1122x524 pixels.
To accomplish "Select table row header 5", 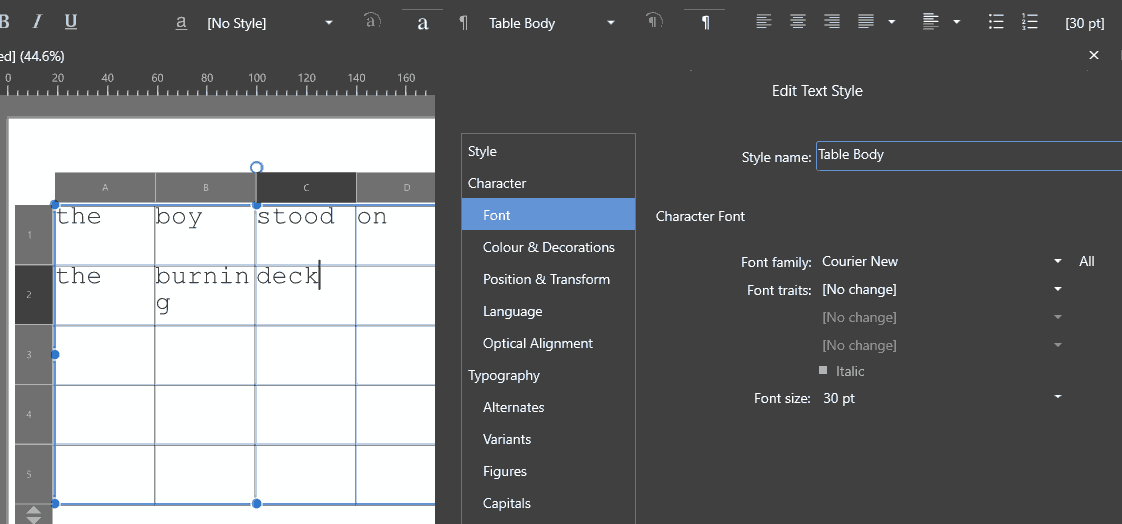I will click(34, 474).
